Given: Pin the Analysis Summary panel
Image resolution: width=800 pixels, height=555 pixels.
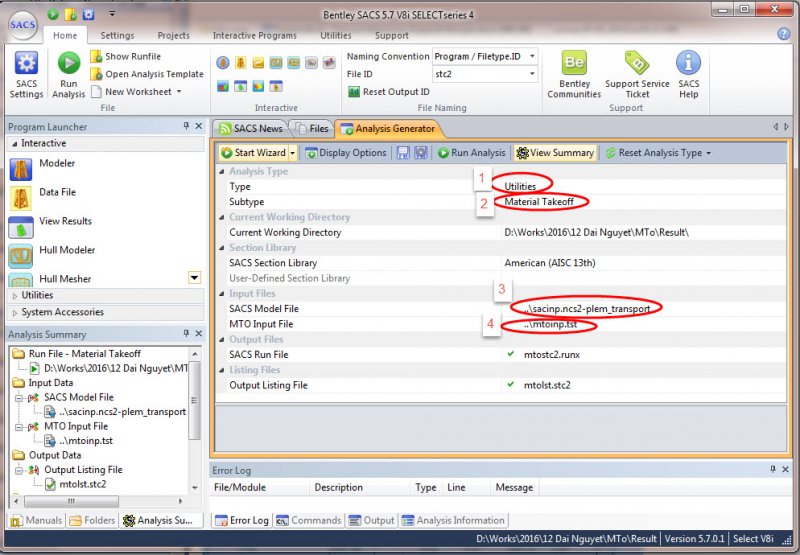Looking at the screenshot, I should tap(186, 333).
